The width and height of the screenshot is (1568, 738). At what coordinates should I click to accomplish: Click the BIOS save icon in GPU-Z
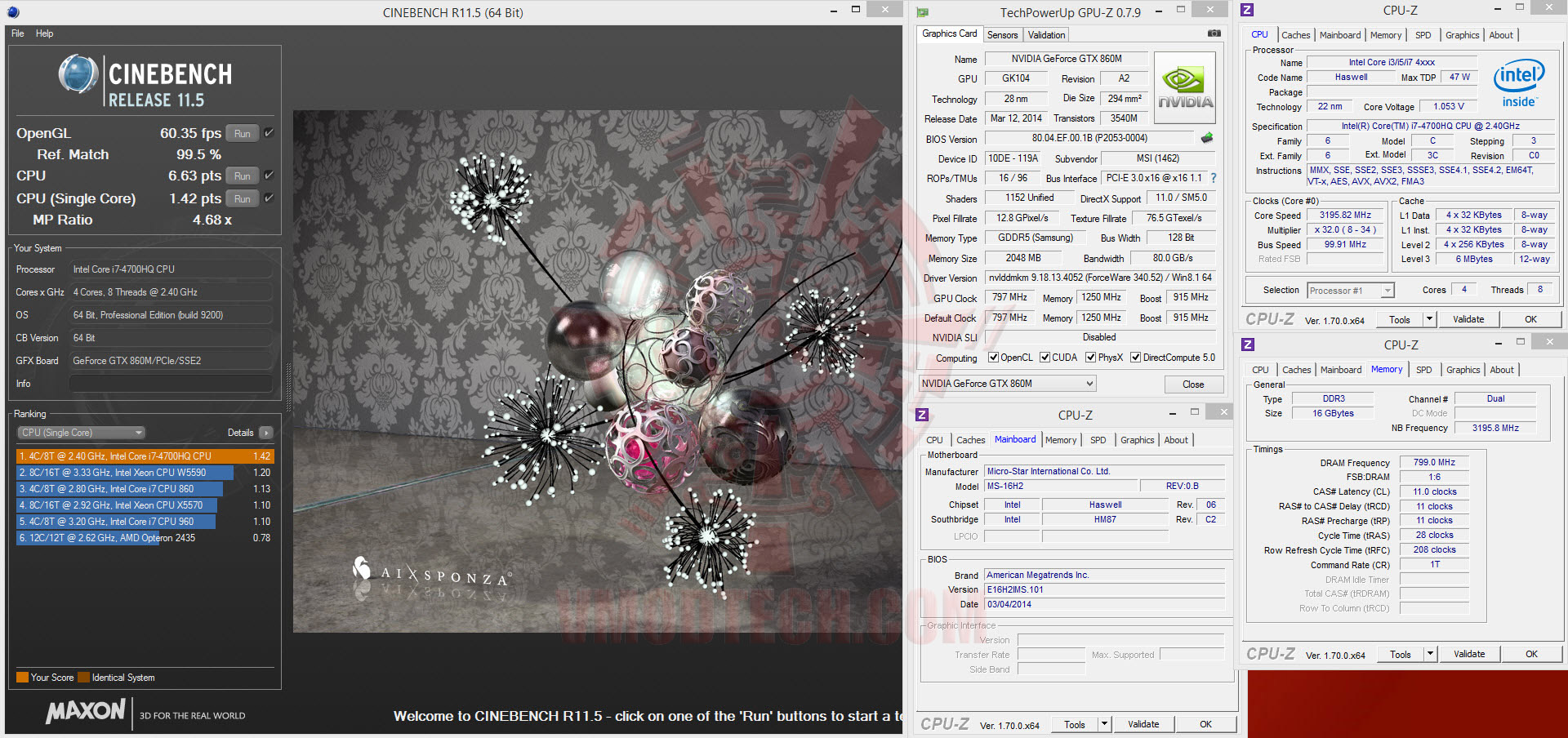click(x=1207, y=138)
